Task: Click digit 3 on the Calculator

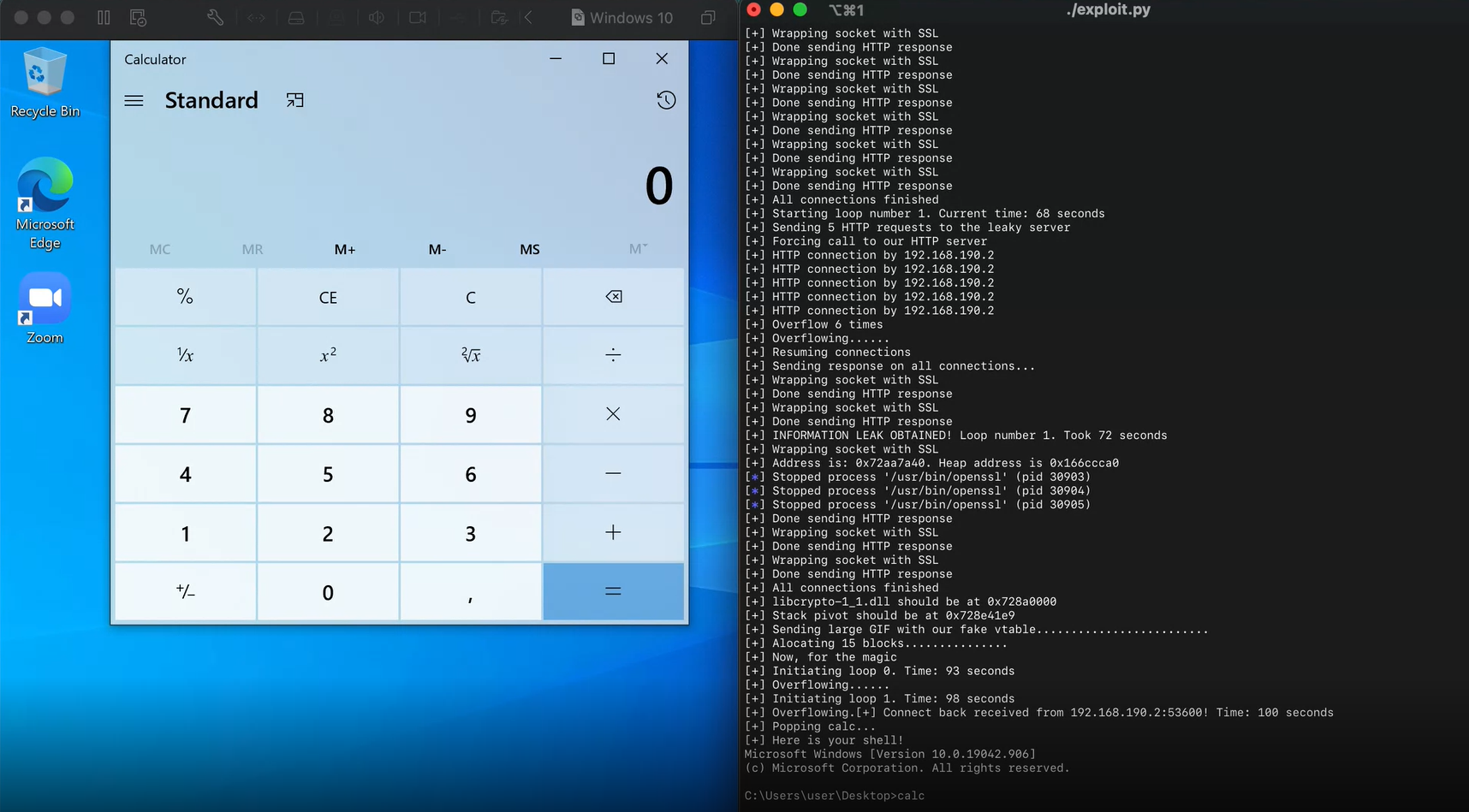Action: click(471, 532)
